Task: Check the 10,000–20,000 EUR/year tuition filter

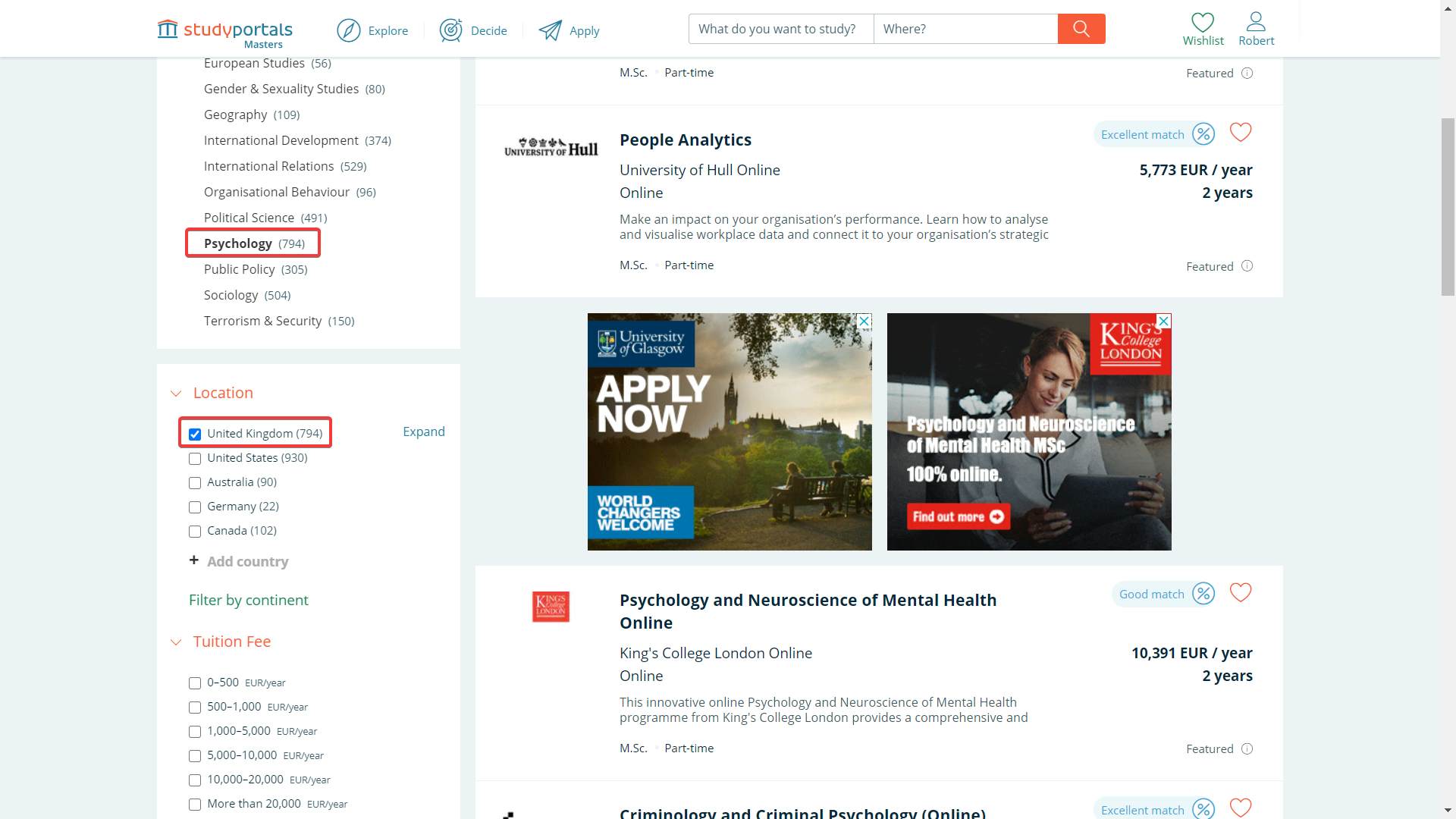Action: point(195,780)
